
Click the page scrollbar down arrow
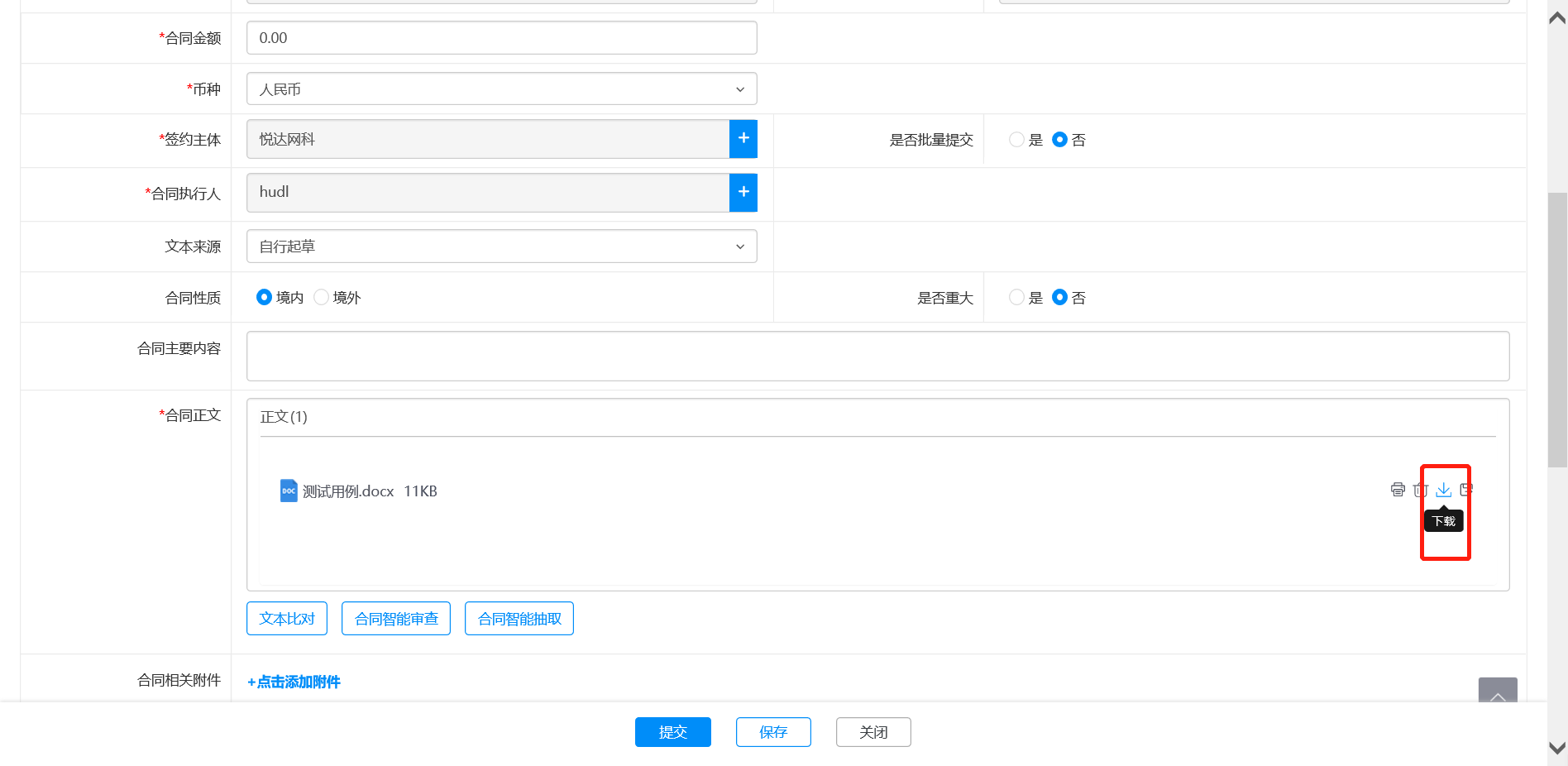[1556, 748]
